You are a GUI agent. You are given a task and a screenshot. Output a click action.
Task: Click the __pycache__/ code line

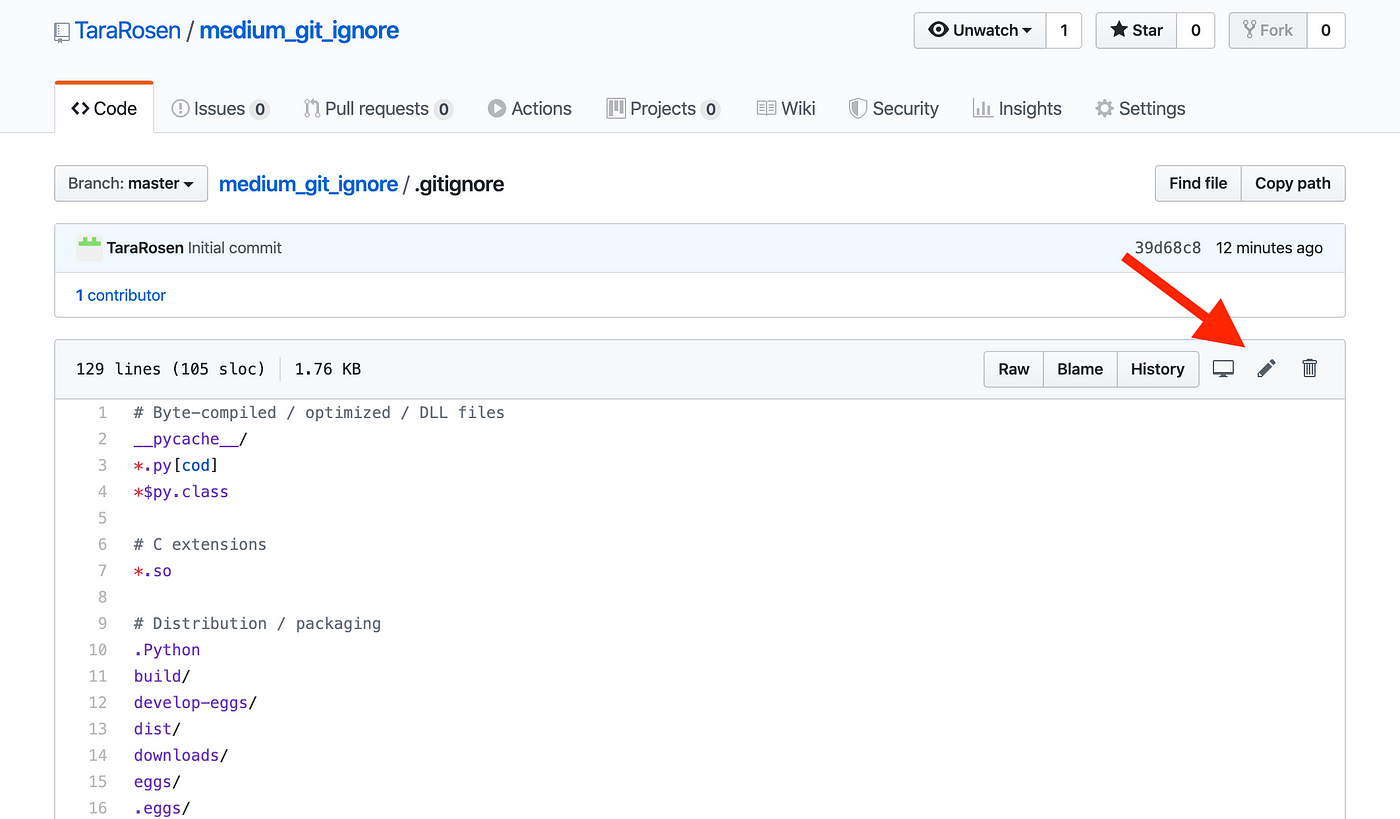coord(190,439)
